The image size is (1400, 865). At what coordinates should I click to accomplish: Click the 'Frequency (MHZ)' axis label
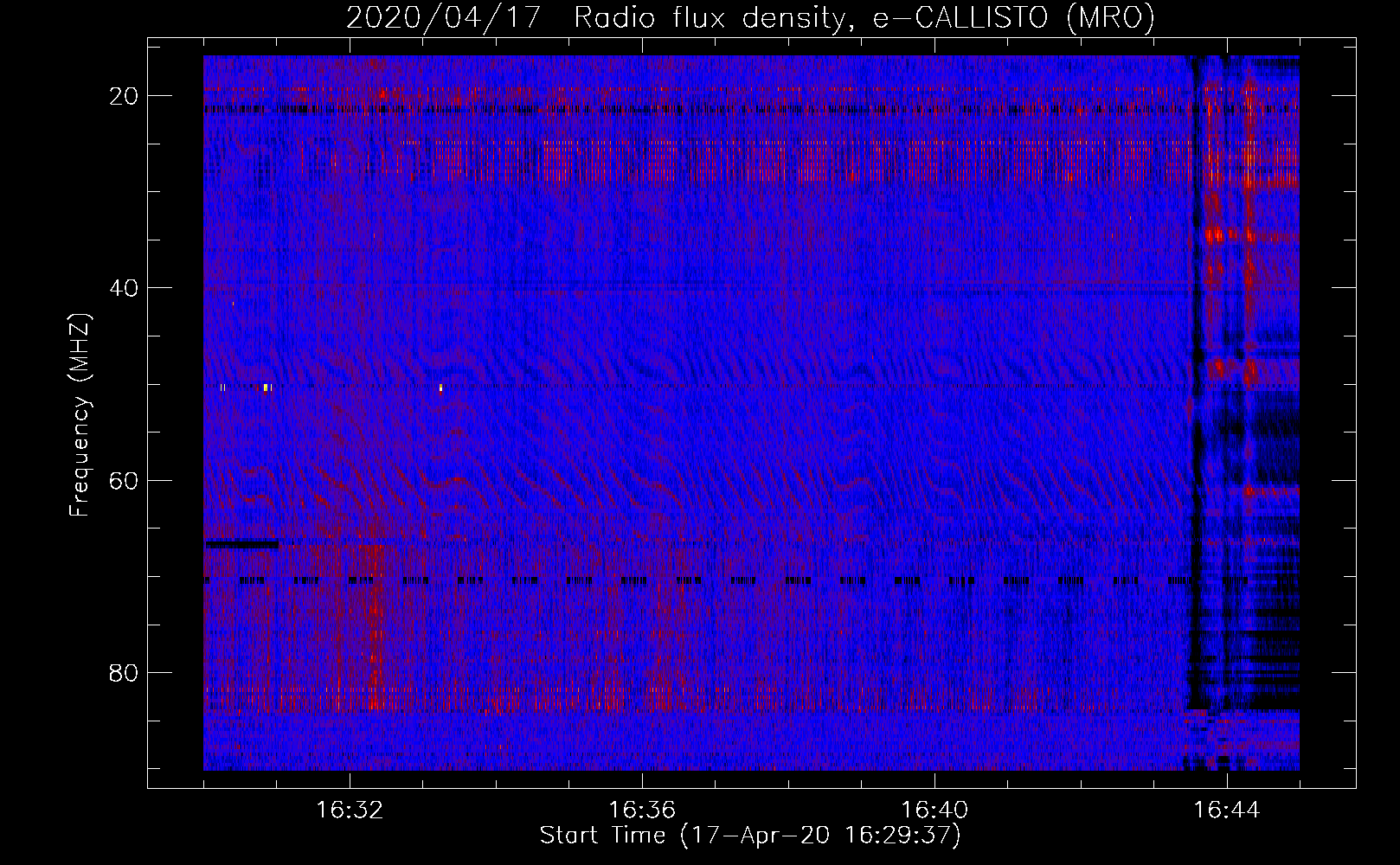pos(80,415)
